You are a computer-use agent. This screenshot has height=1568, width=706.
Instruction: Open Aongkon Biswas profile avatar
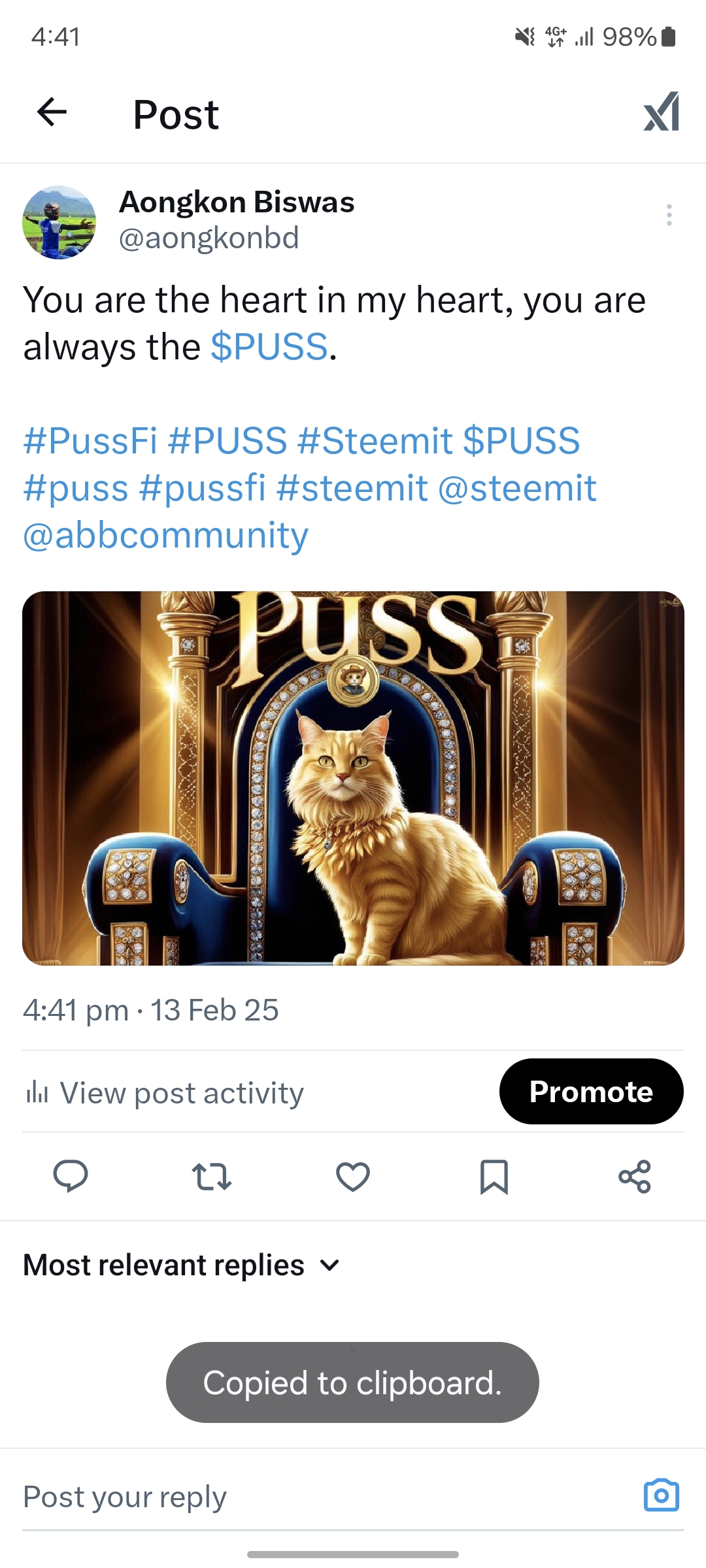pyautogui.click(x=59, y=222)
